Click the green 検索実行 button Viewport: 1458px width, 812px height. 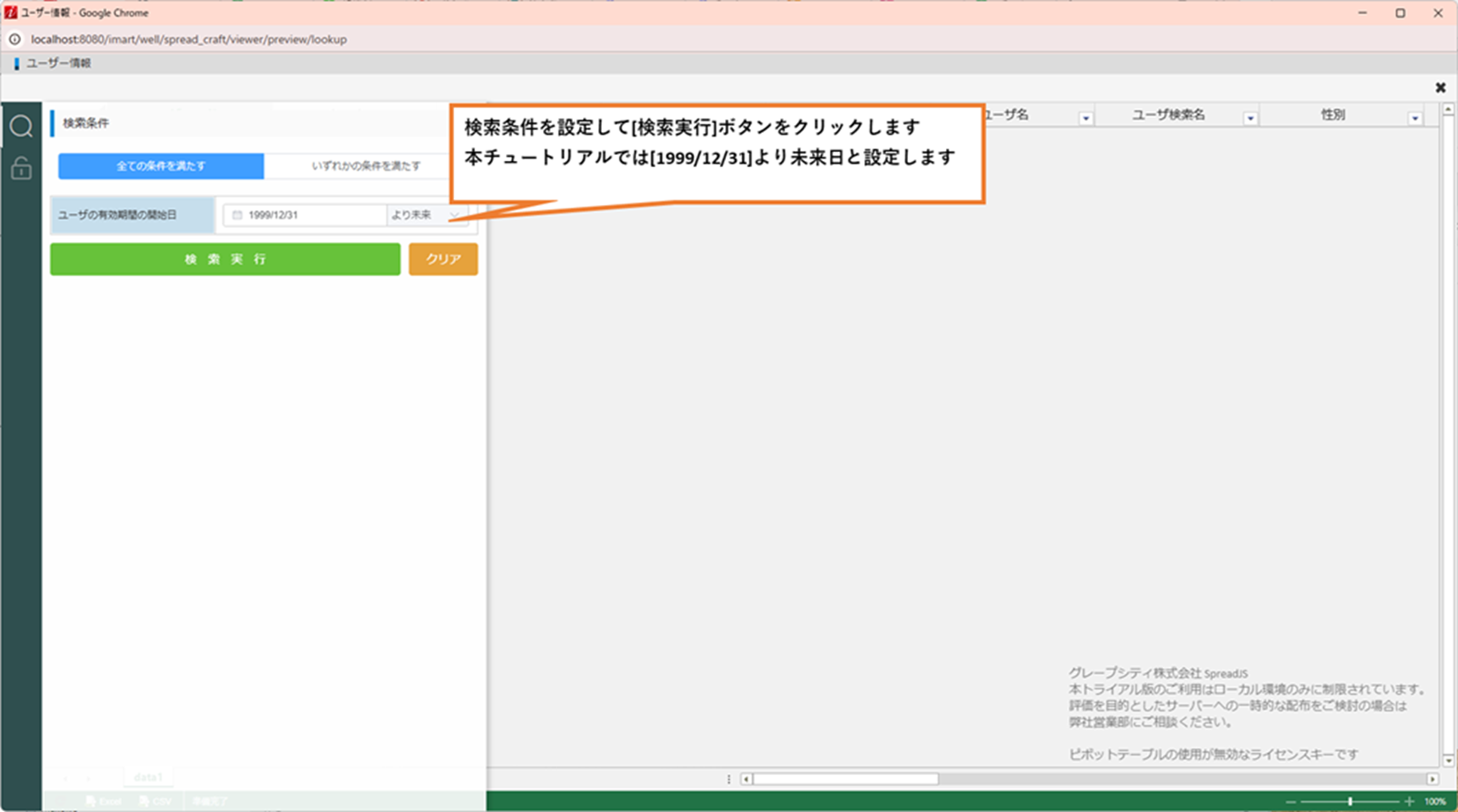click(x=225, y=260)
